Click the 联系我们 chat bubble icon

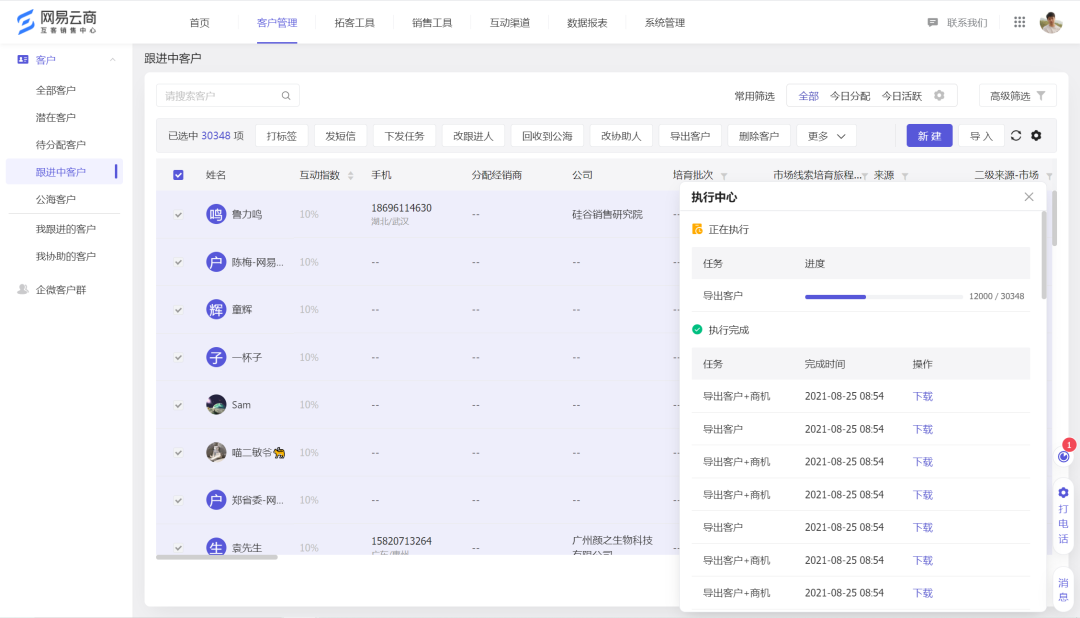tap(933, 22)
